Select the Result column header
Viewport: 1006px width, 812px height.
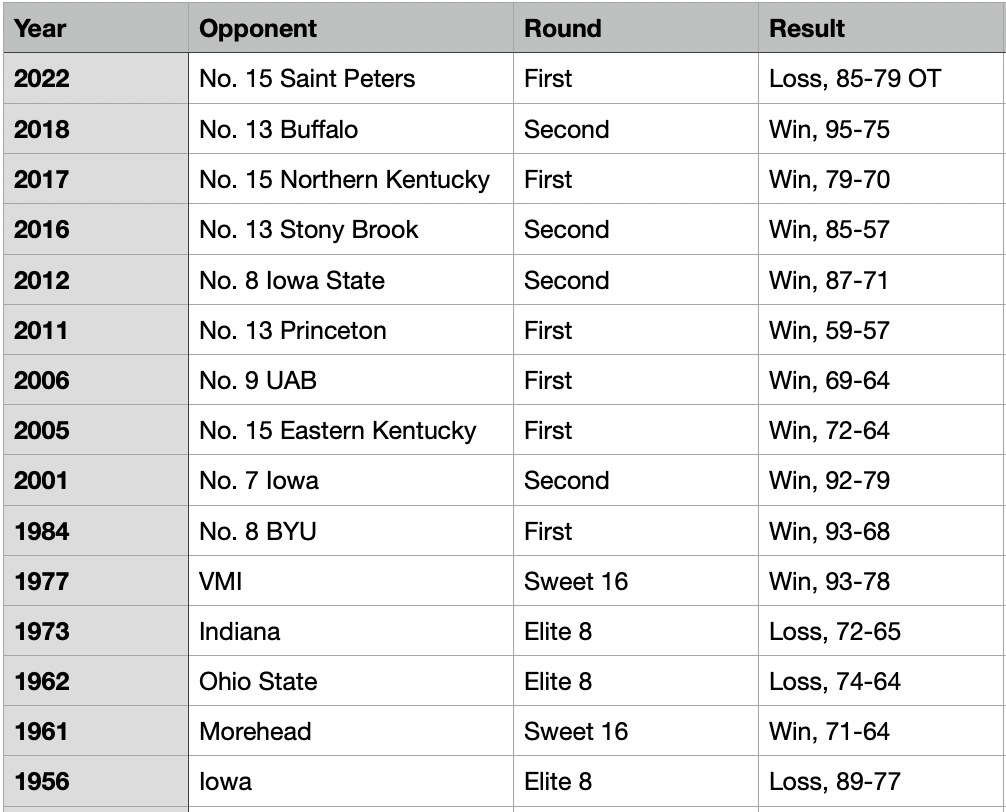(x=882, y=28)
